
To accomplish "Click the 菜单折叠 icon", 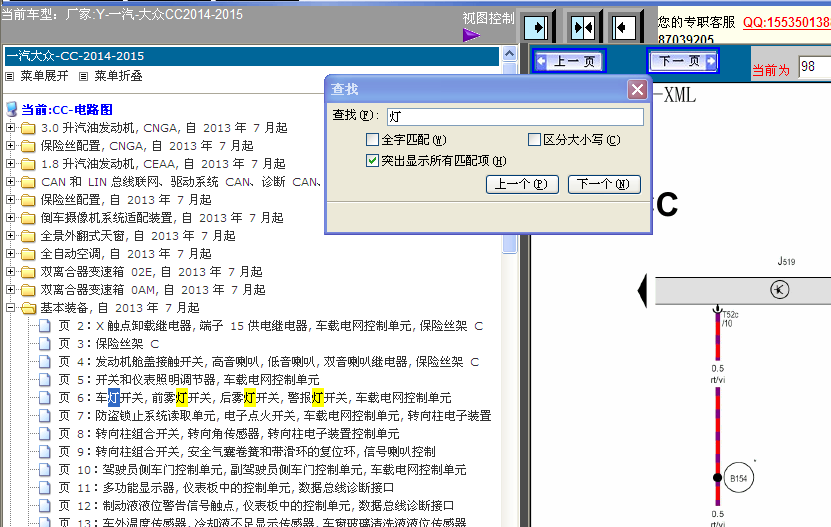I will tap(83, 76).
